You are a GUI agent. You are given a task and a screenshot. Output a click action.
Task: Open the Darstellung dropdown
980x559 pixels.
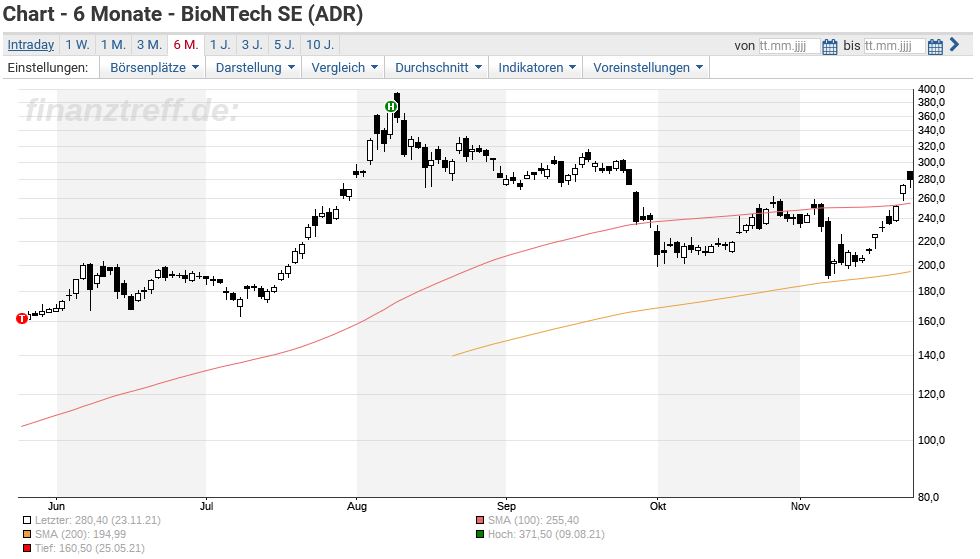click(254, 68)
